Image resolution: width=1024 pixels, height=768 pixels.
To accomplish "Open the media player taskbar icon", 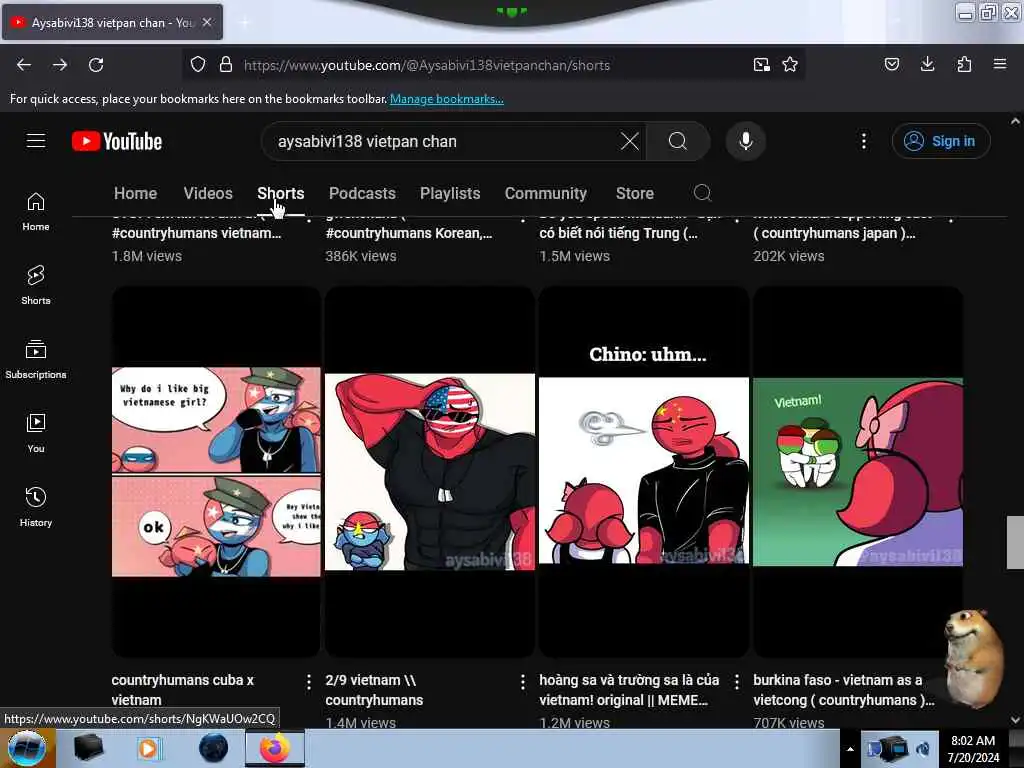I will [x=149, y=748].
